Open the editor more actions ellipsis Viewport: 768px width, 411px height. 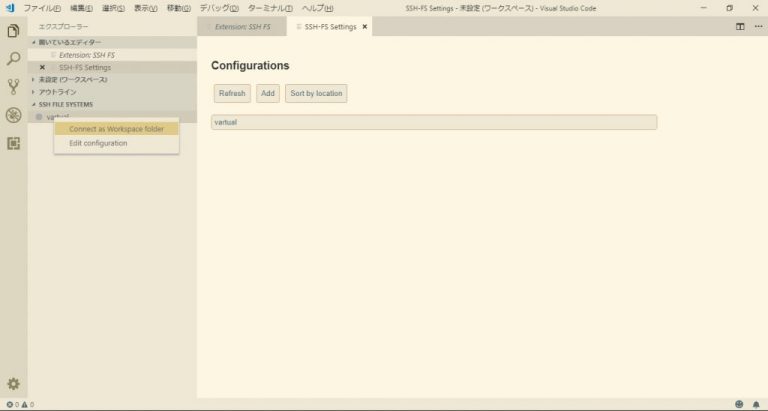[758, 26]
